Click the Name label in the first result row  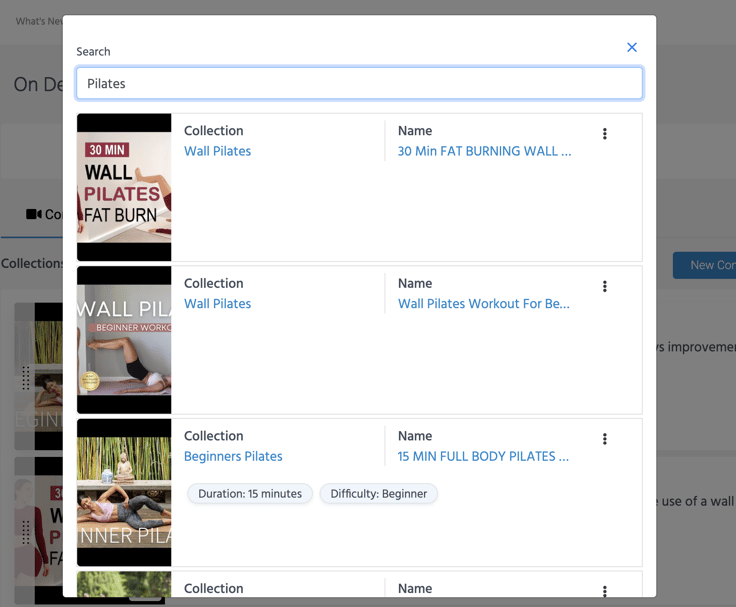pyautogui.click(x=415, y=131)
